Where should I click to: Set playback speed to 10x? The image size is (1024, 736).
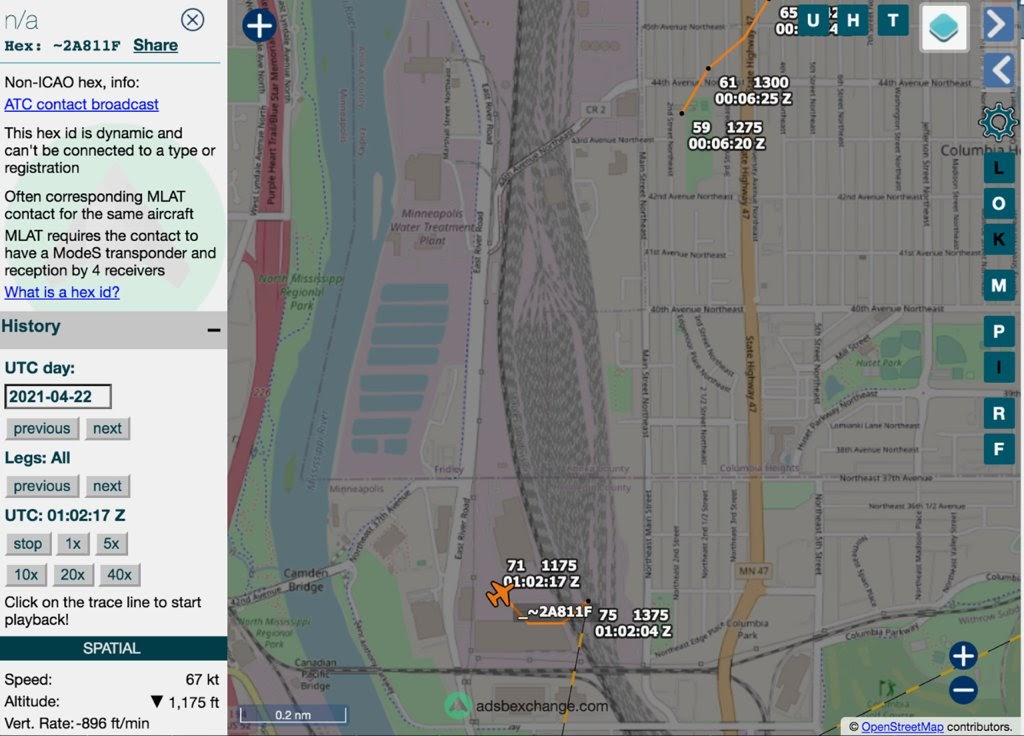[26, 574]
